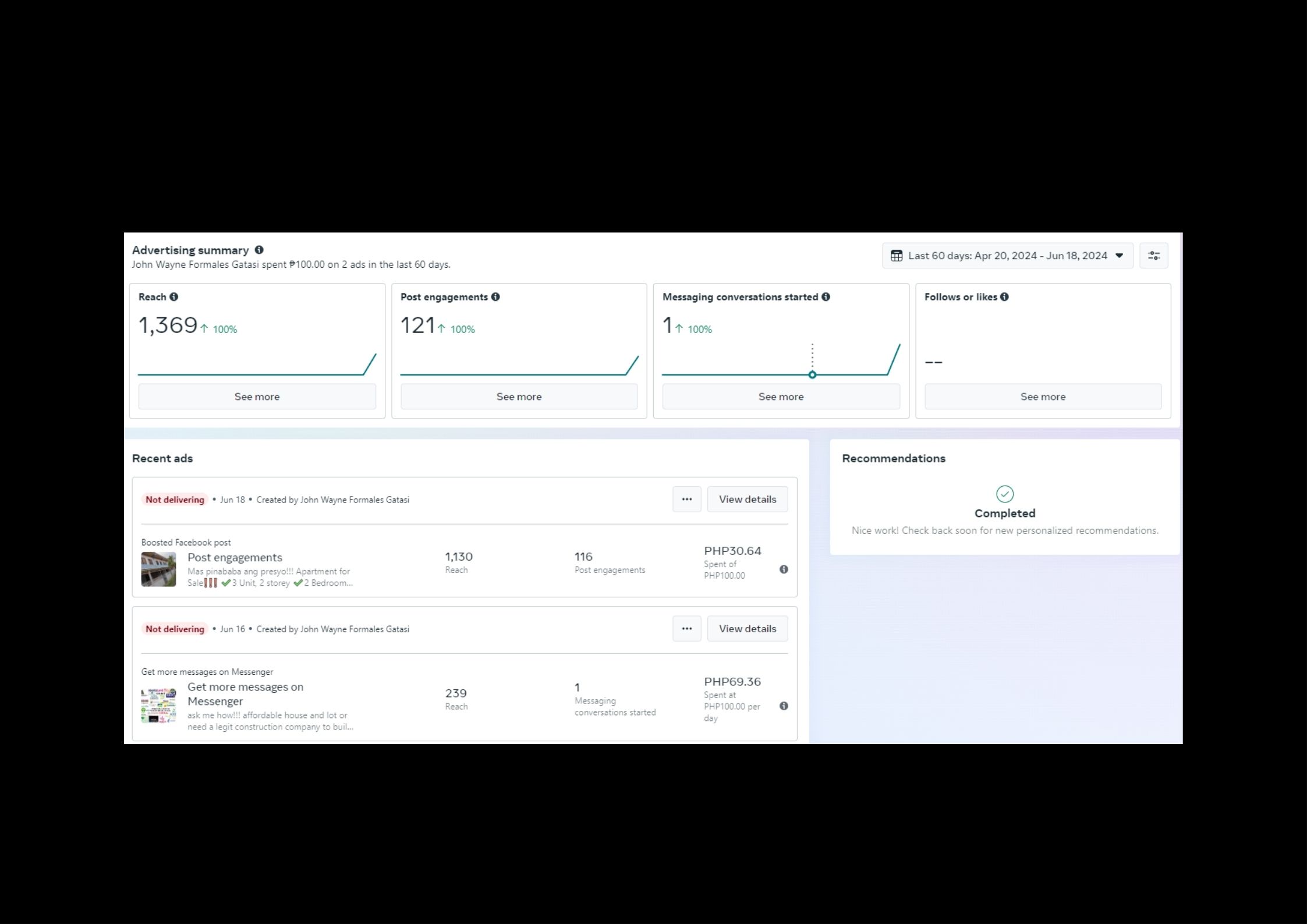Click See more under Post engagements
The image size is (1307, 924).
519,396
